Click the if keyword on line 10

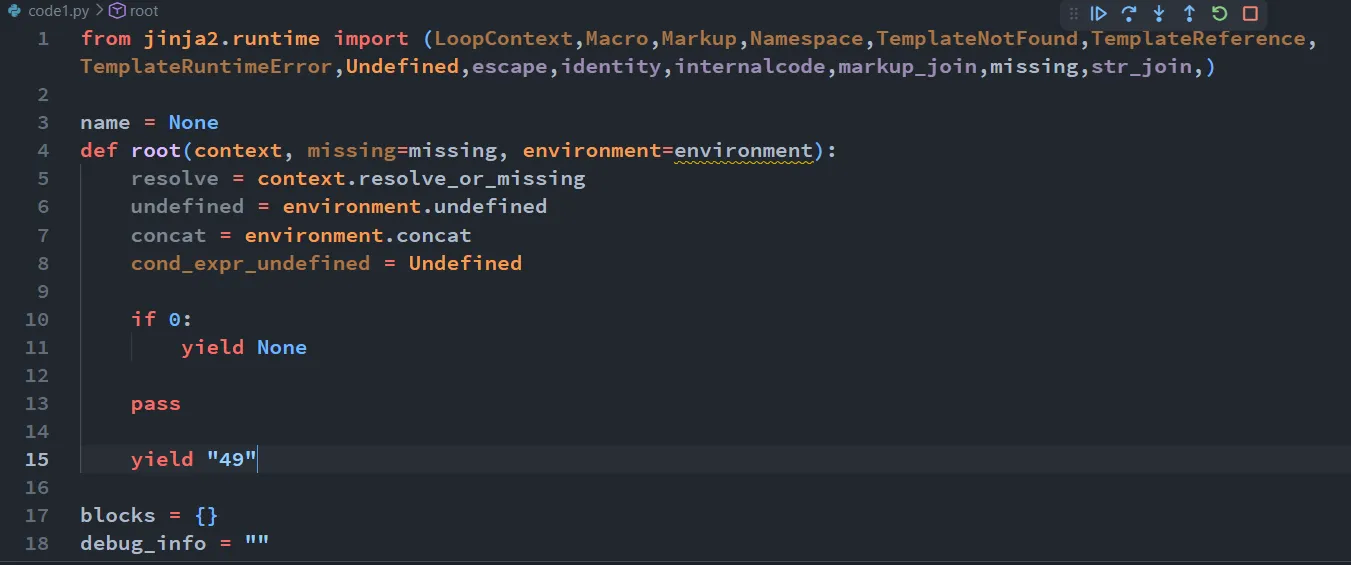pyautogui.click(x=143, y=319)
